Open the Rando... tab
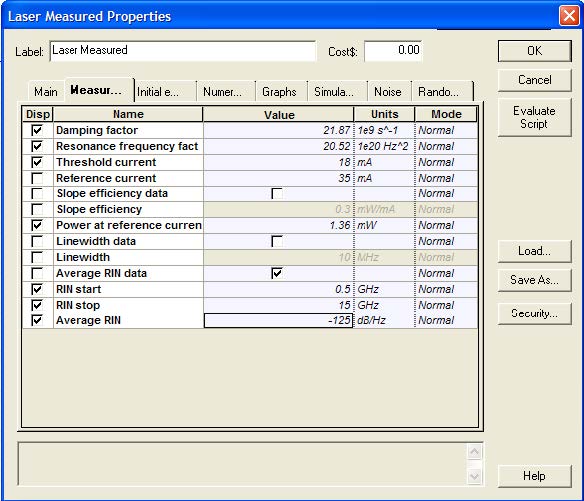584x501 pixels. coord(442,92)
